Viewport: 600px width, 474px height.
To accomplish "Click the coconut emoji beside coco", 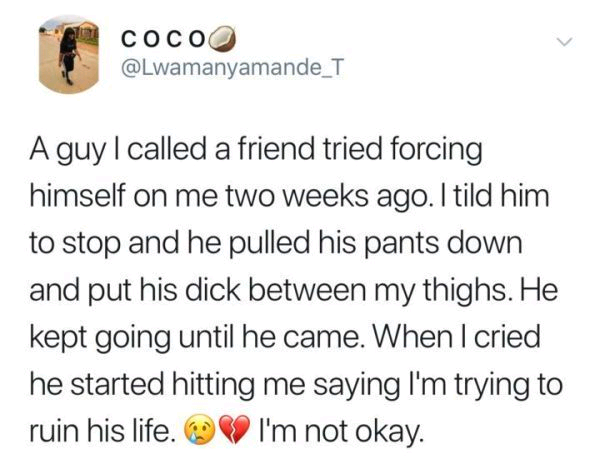I will point(224,39).
